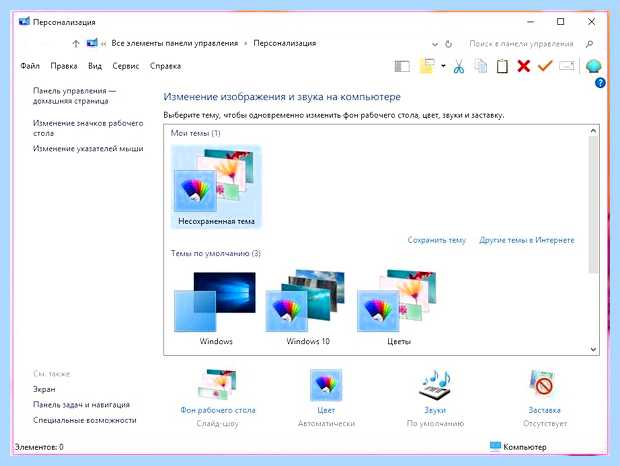Click the Copy pages icon in toolbar
Viewport: 620px width, 466px height.
pyautogui.click(x=481, y=66)
